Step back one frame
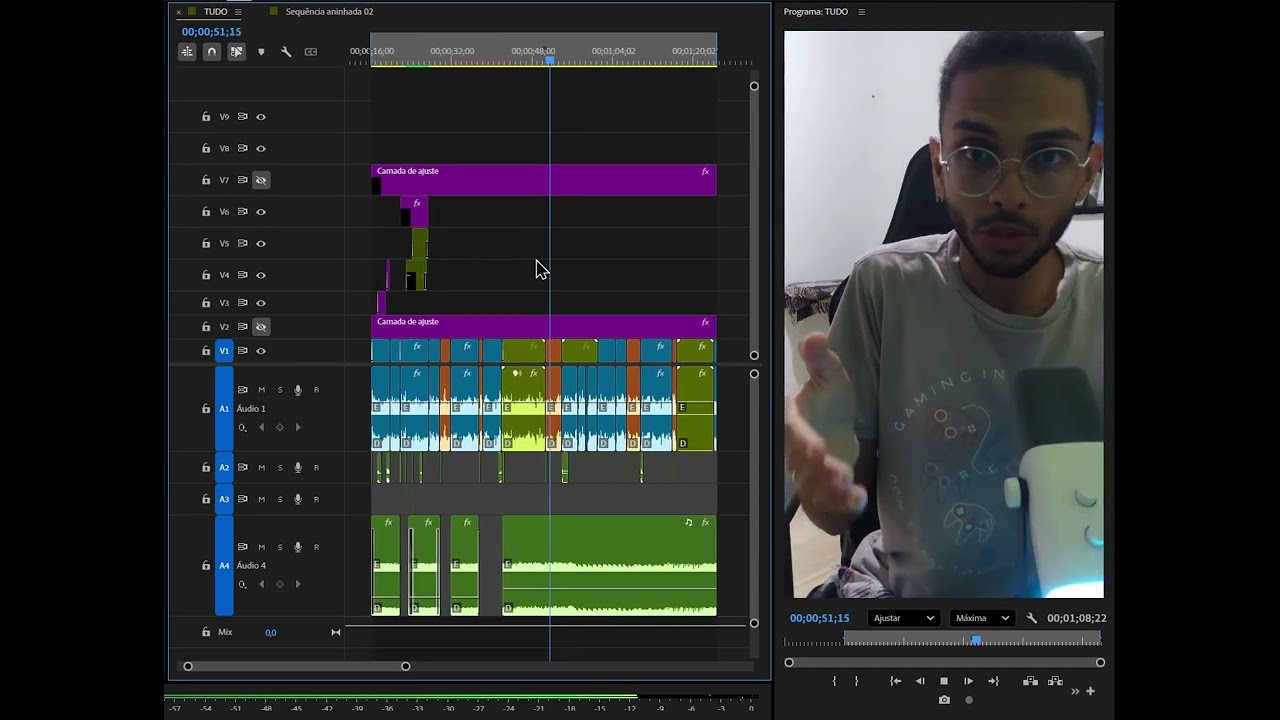Image resolution: width=1280 pixels, height=720 pixels. (920, 681)
